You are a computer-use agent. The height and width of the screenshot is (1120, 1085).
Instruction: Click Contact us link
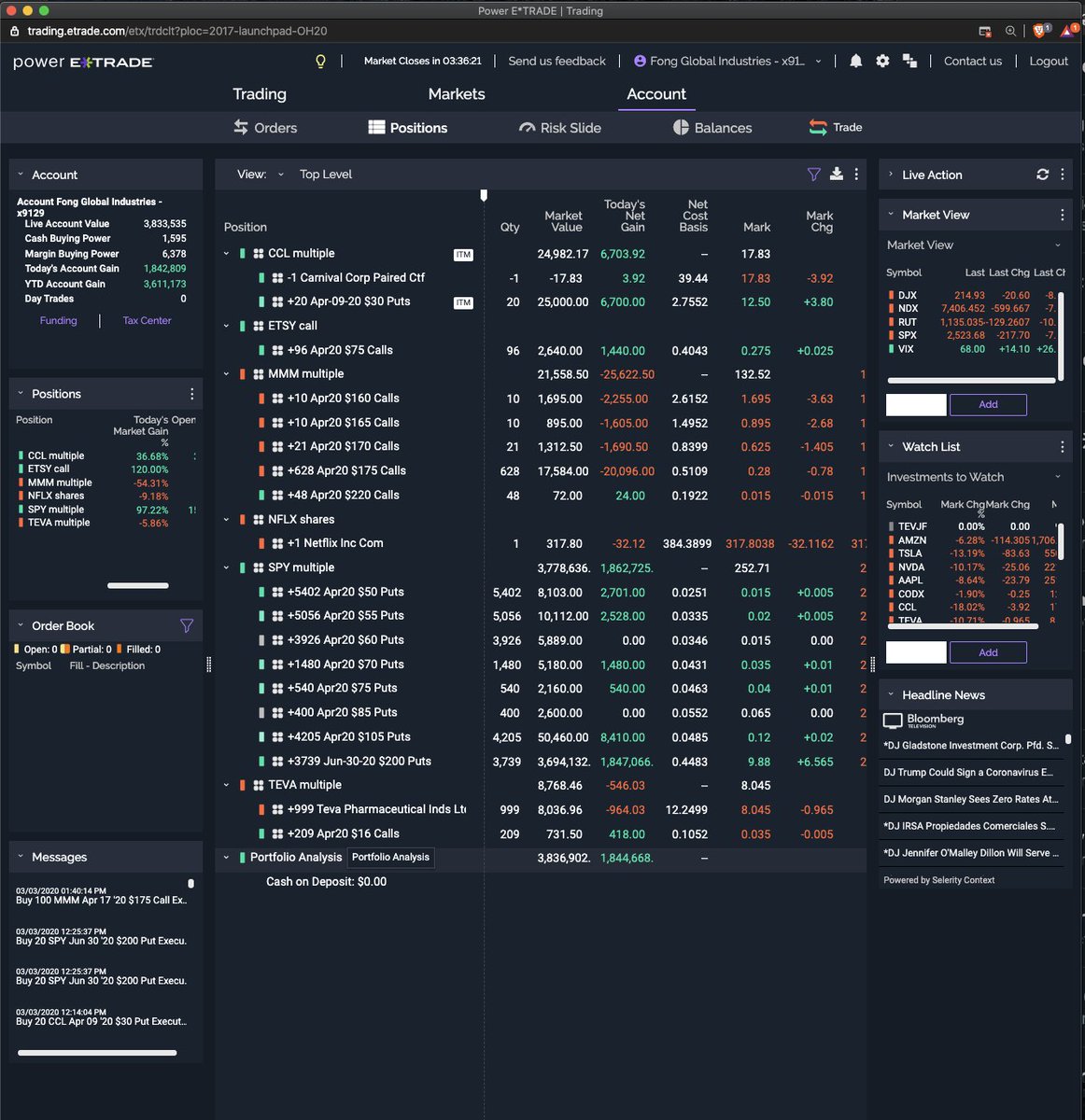[973, 61]
